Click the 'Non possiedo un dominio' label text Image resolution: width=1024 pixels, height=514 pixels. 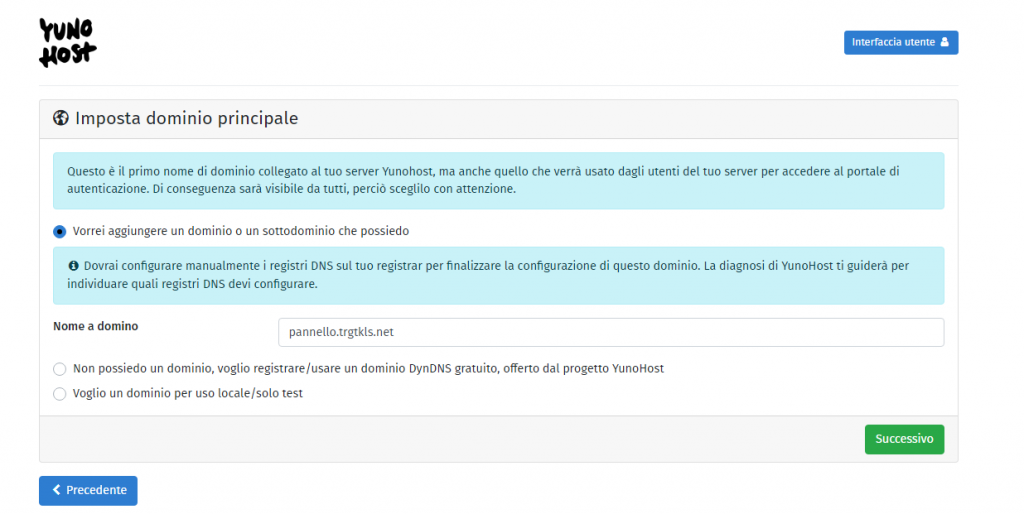368,369
